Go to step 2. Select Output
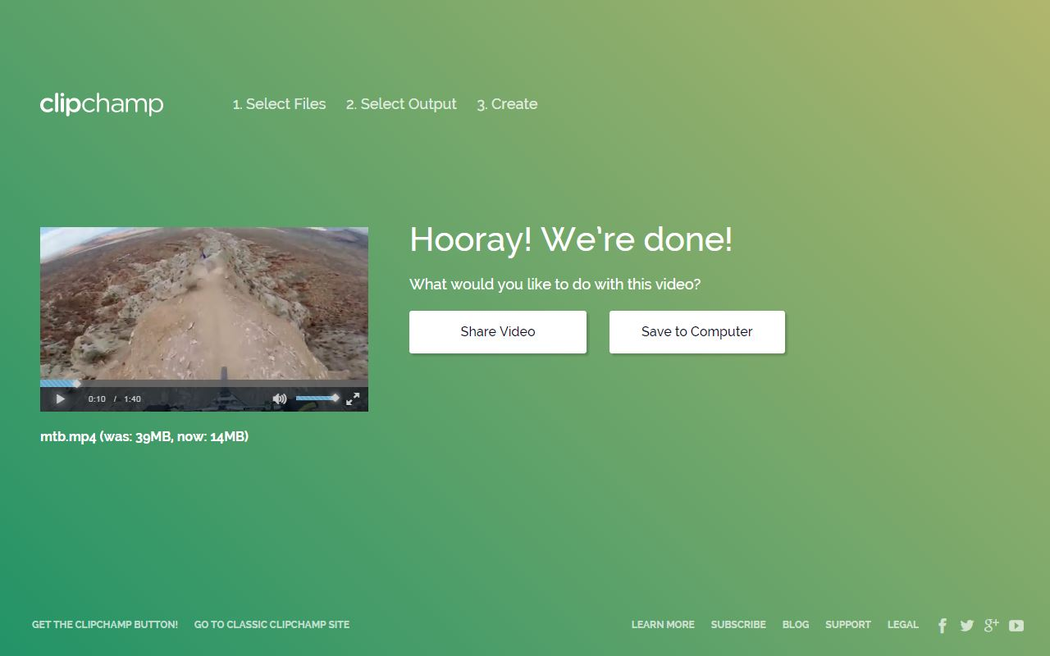This screenshot has width=1050, height=656. pyautogui.click(x=401, y=104)
